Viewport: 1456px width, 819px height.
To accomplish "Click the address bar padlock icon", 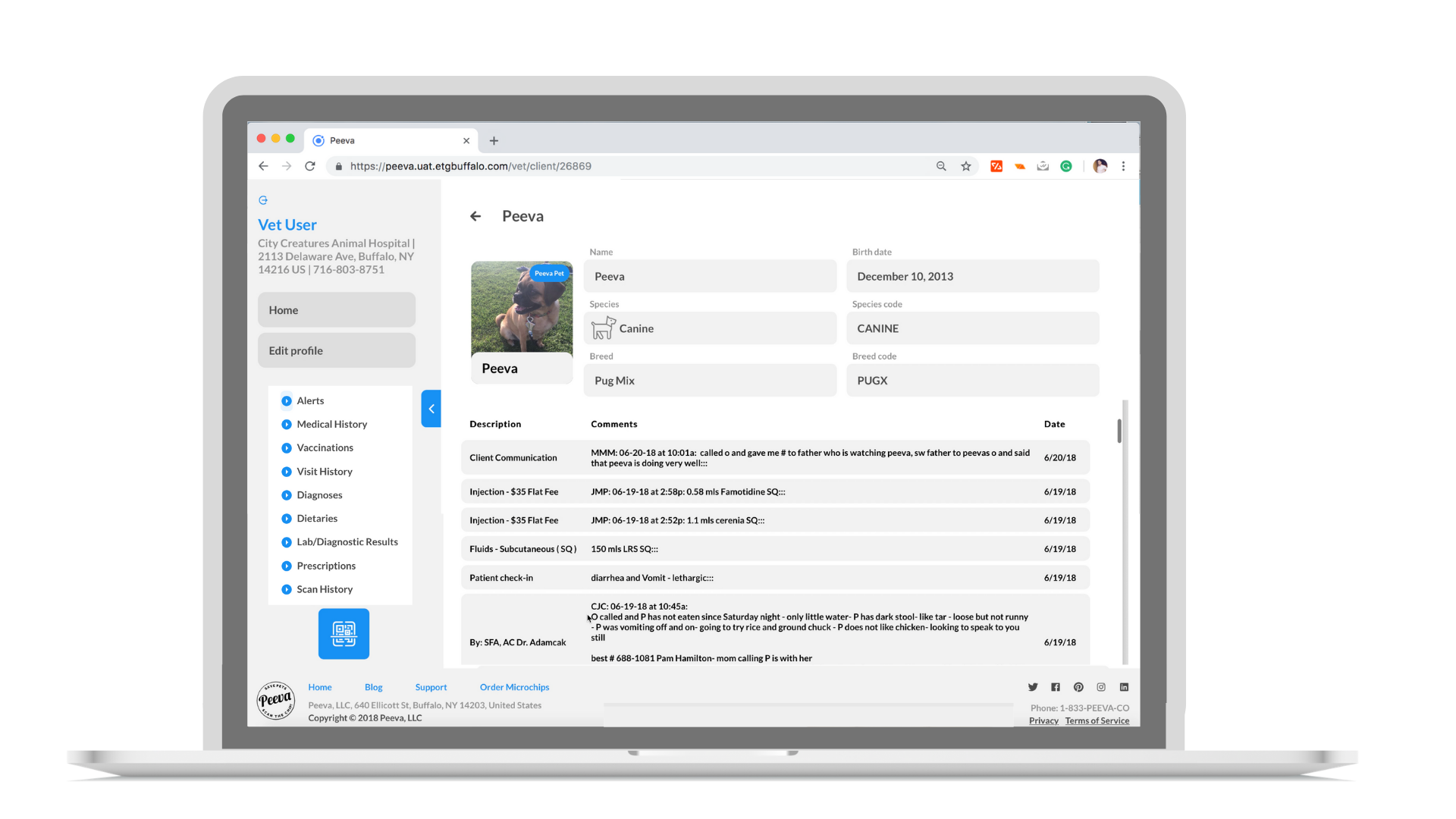I will click(x=339, y=167).
